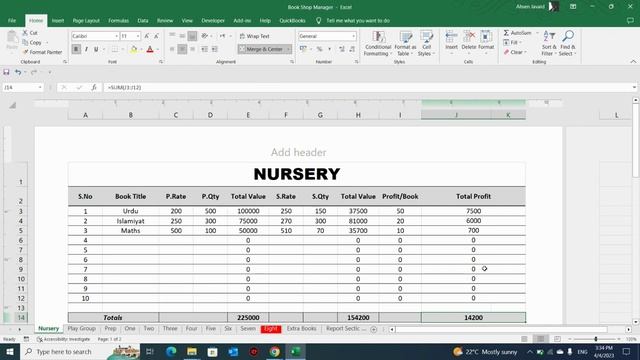Open the Font dialog launcher
640x360 pixels.
pyautogui.click(x=161, y=62)
